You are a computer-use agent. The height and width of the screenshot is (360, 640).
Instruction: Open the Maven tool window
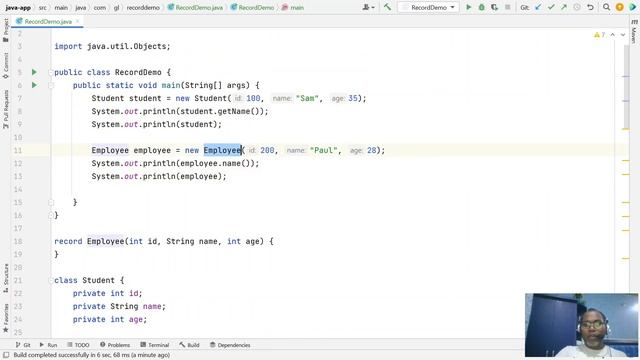(x=634, y=31)
